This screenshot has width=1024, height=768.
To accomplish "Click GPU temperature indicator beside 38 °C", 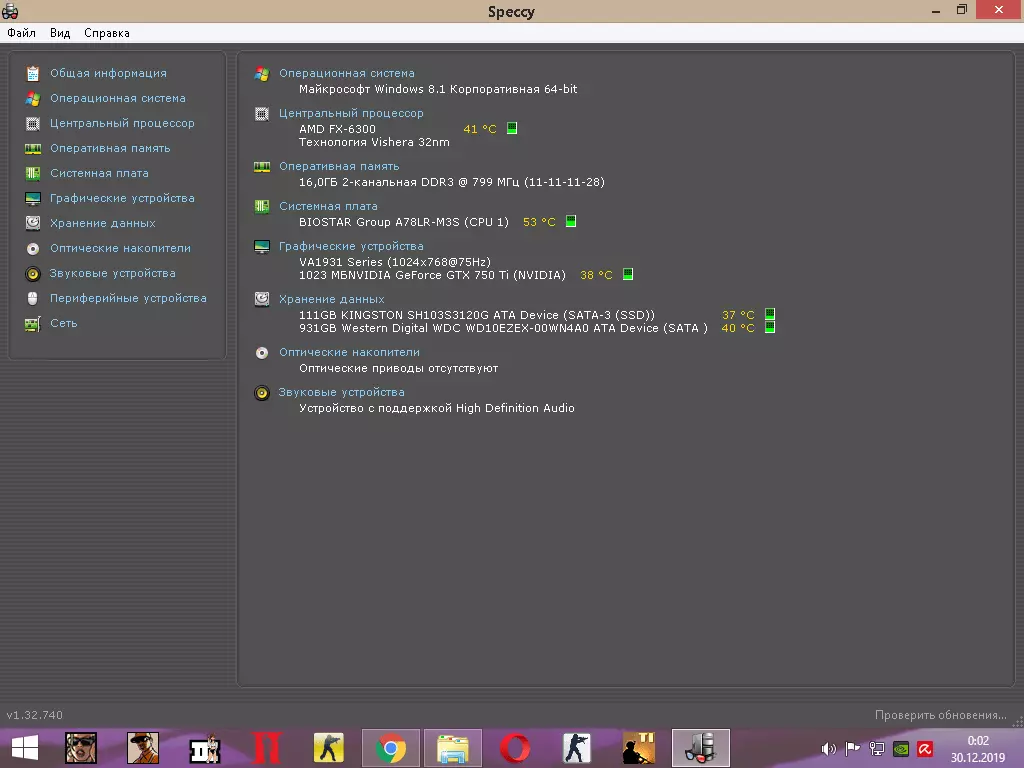I will point(628,275).
